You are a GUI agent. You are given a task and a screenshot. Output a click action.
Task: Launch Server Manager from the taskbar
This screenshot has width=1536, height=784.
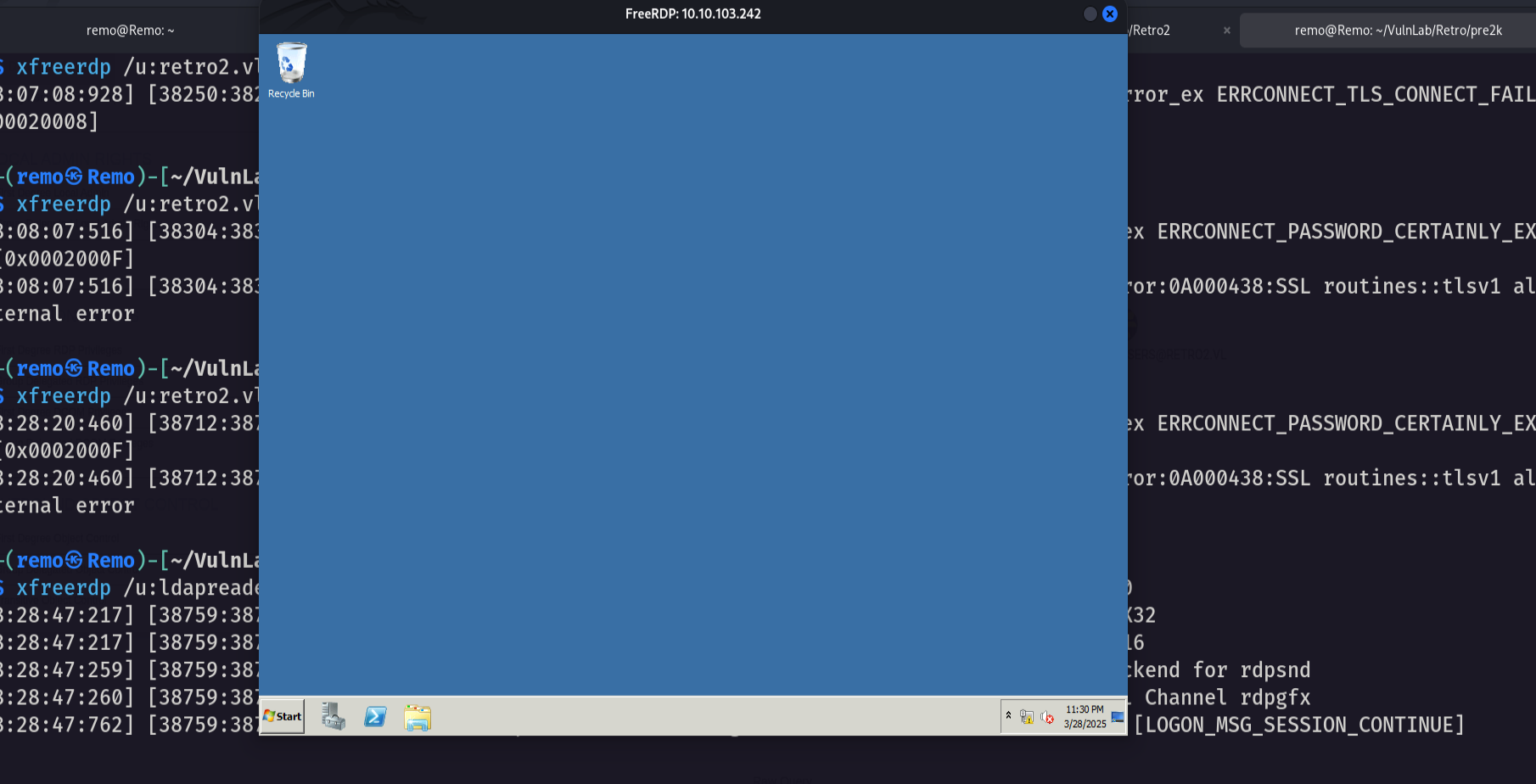click(x=334, y=717)
